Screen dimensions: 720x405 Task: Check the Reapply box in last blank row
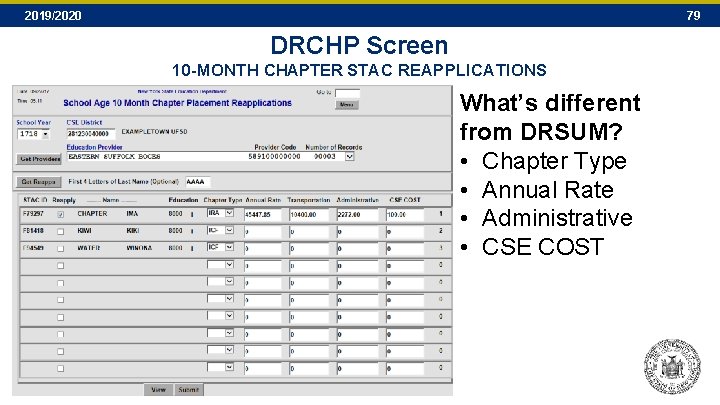[x=61, y=369]
